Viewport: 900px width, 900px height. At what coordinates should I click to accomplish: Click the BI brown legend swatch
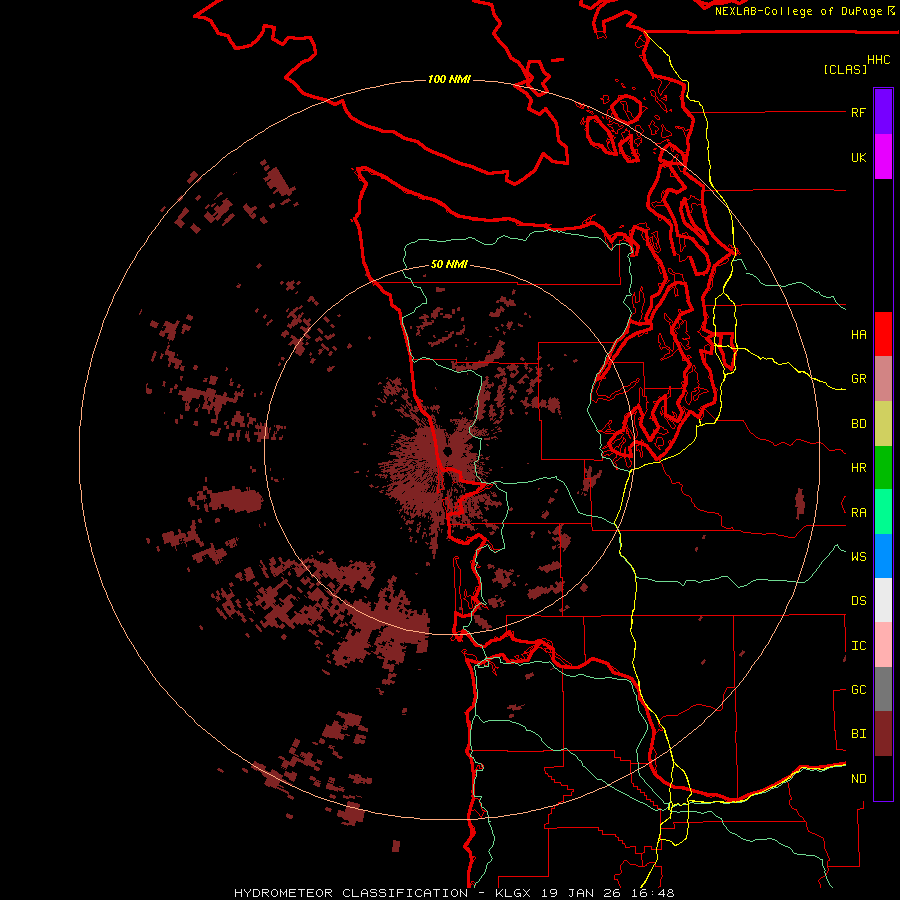(x=883, y=734)
